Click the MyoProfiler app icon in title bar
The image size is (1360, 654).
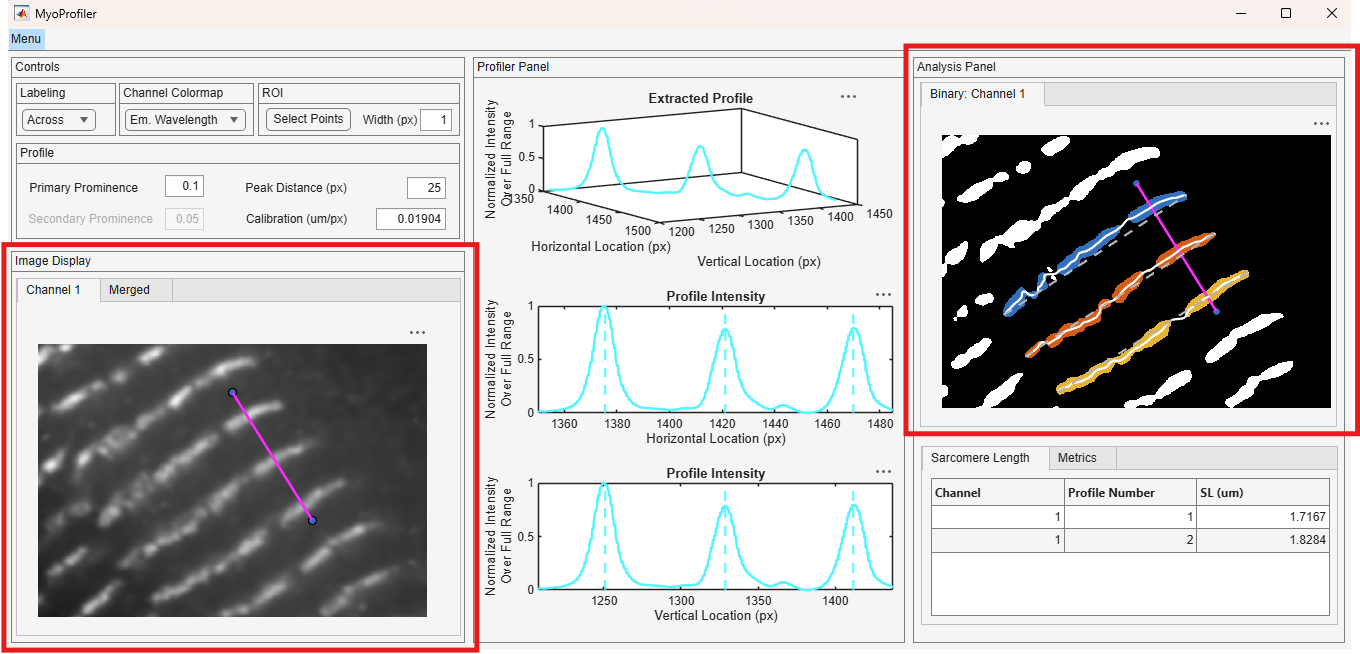coord(21,13)
